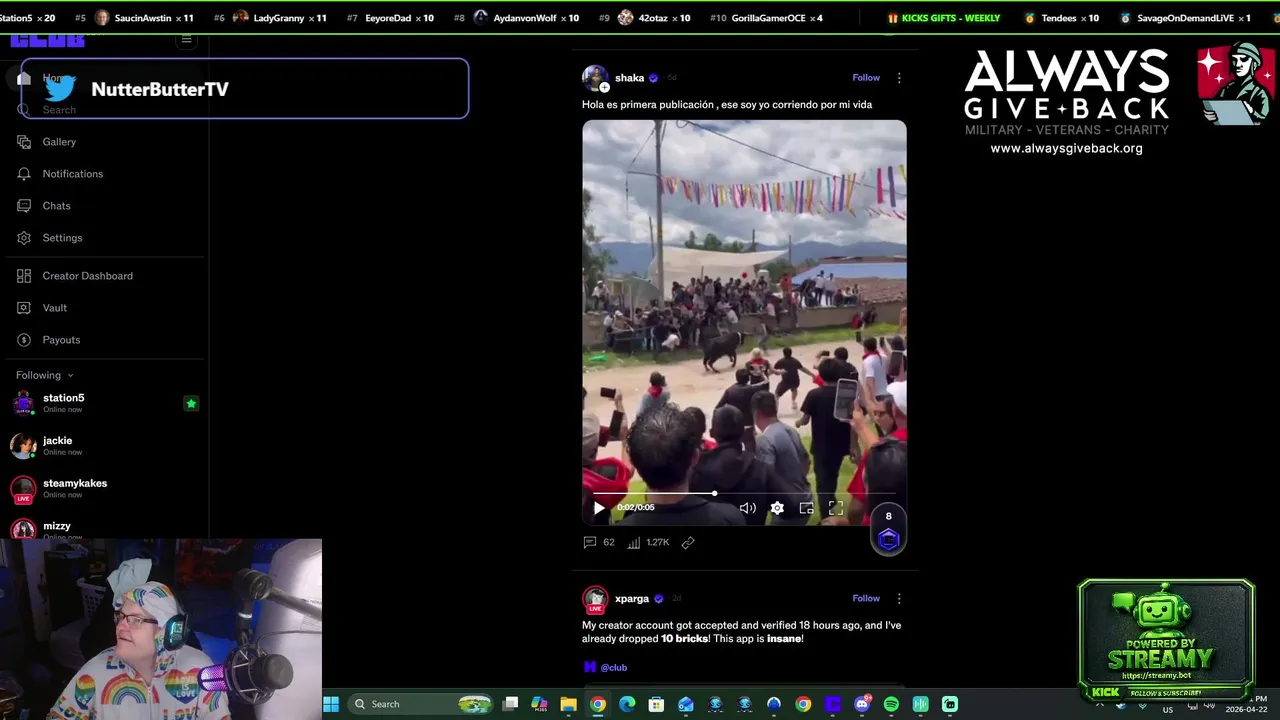Switch to active Chrome taskbar icon
The width and height of the screenshot is (1280, 720).
[x=597, y=704]
